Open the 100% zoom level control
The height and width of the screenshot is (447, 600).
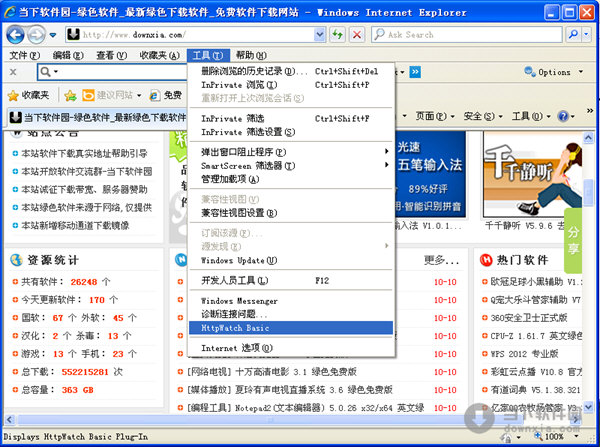coord(558,436)
